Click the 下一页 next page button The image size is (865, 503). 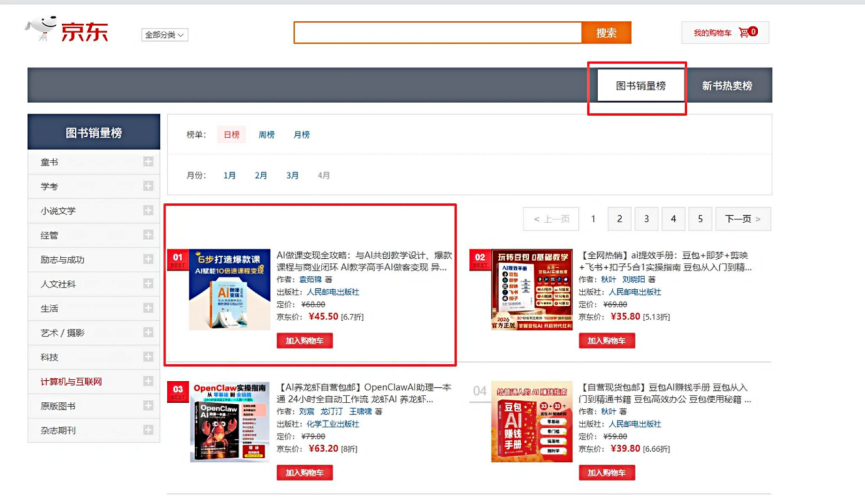tap(743, 219)
